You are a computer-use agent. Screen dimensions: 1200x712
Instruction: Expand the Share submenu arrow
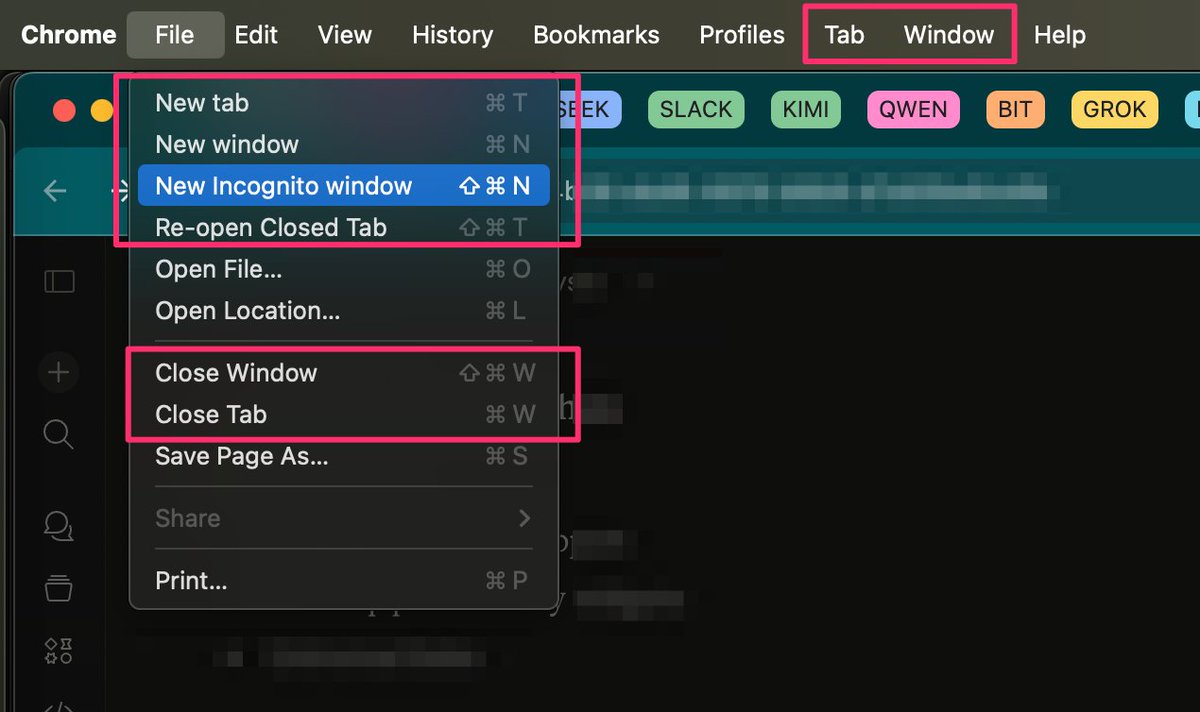(x=524, y=518)
